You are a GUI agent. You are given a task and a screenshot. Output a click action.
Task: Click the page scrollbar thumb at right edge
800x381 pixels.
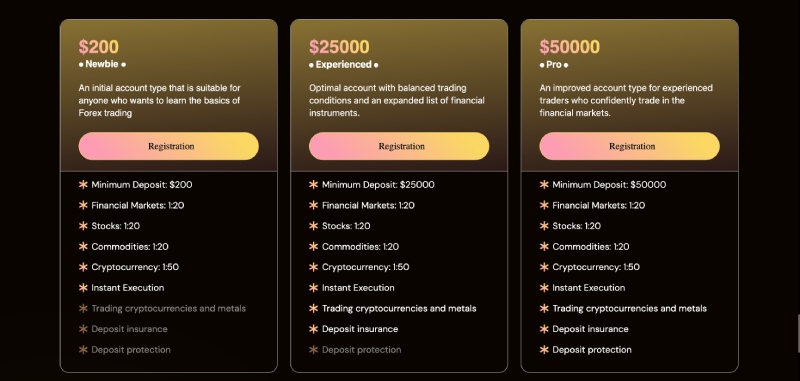click(x=798, y=334)
